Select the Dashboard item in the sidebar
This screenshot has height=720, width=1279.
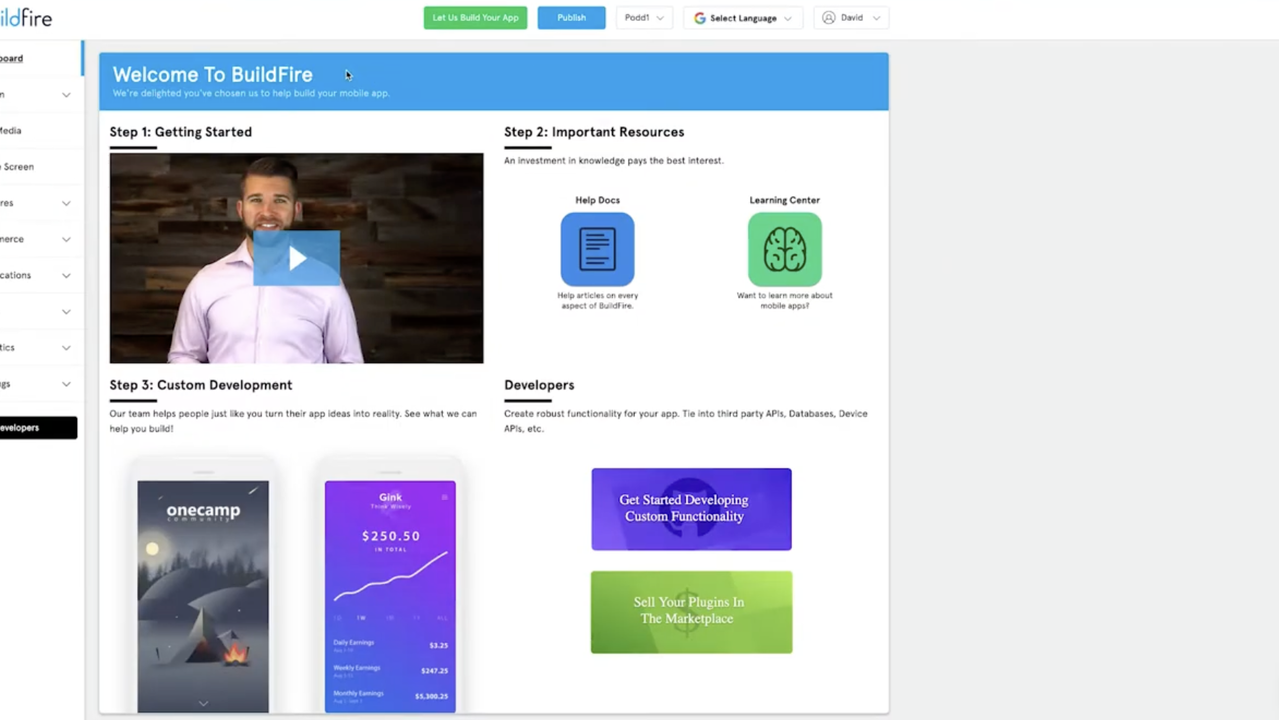(12, 58)
